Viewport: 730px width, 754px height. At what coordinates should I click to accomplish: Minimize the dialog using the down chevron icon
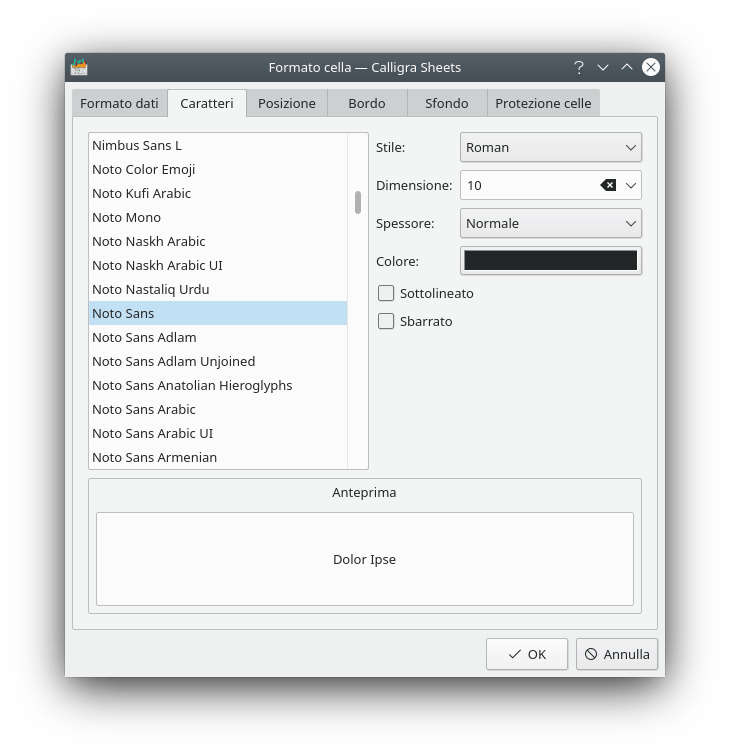pyautogui.click(x=603, y=67)
